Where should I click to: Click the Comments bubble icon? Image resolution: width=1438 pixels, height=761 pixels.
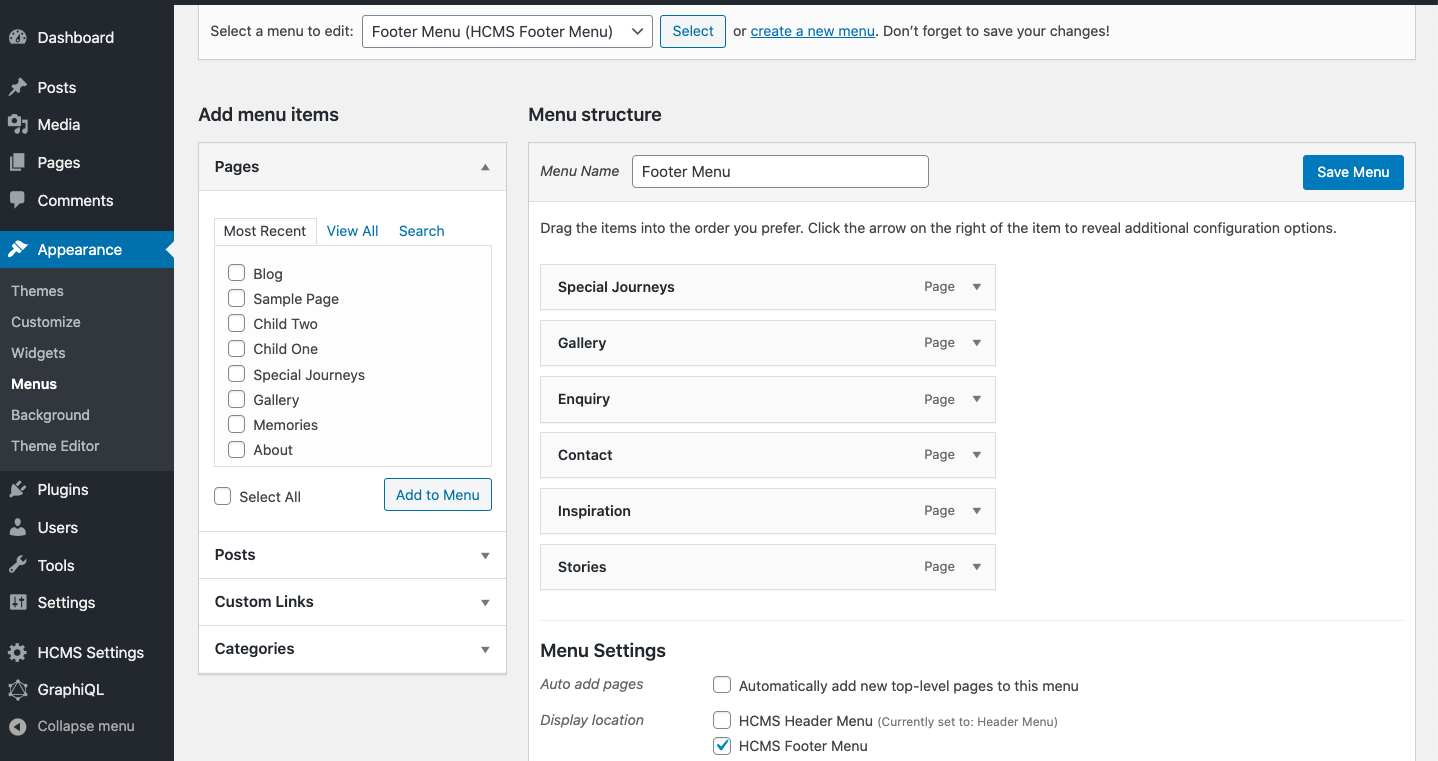[x=18, y=200]
